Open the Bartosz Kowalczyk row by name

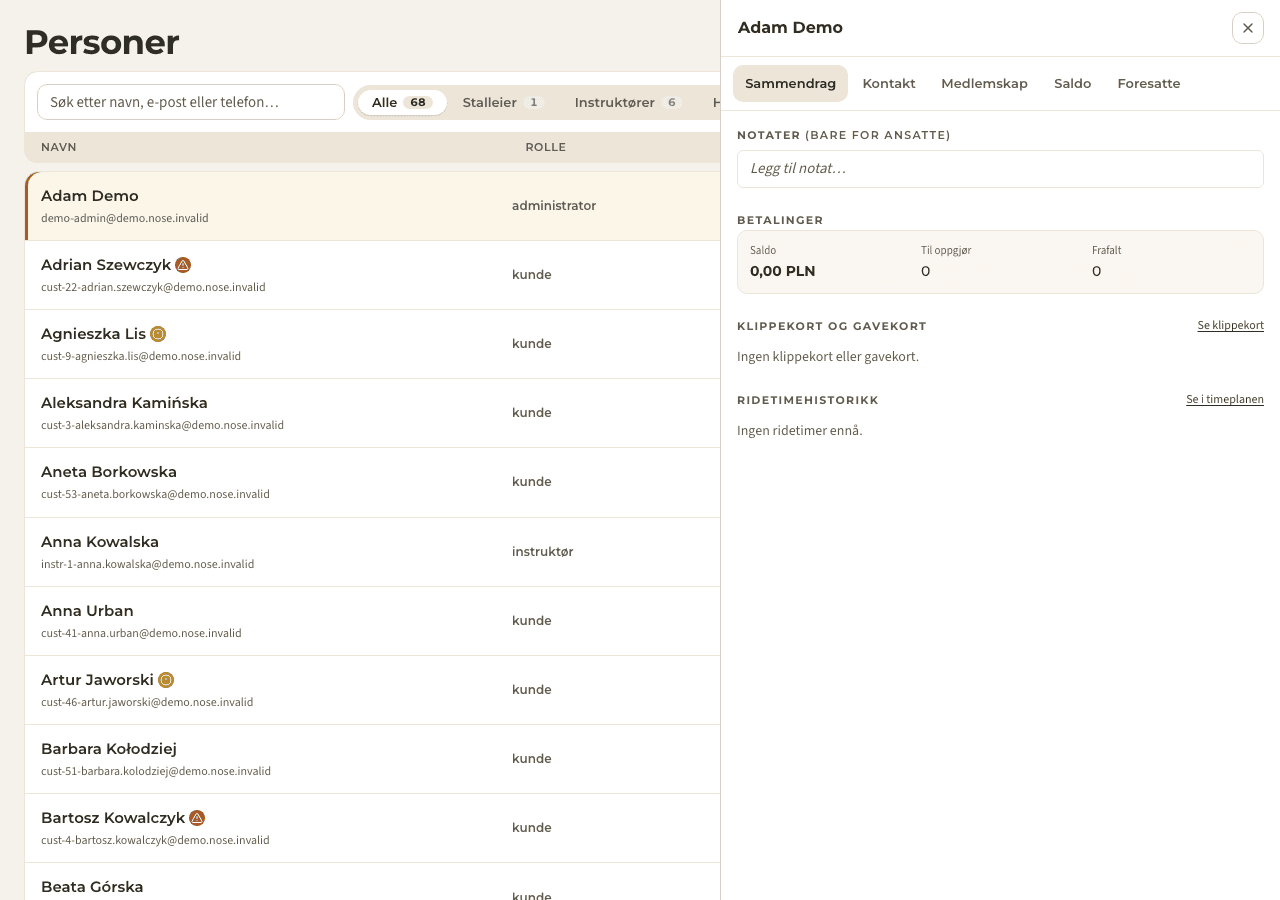113,818
